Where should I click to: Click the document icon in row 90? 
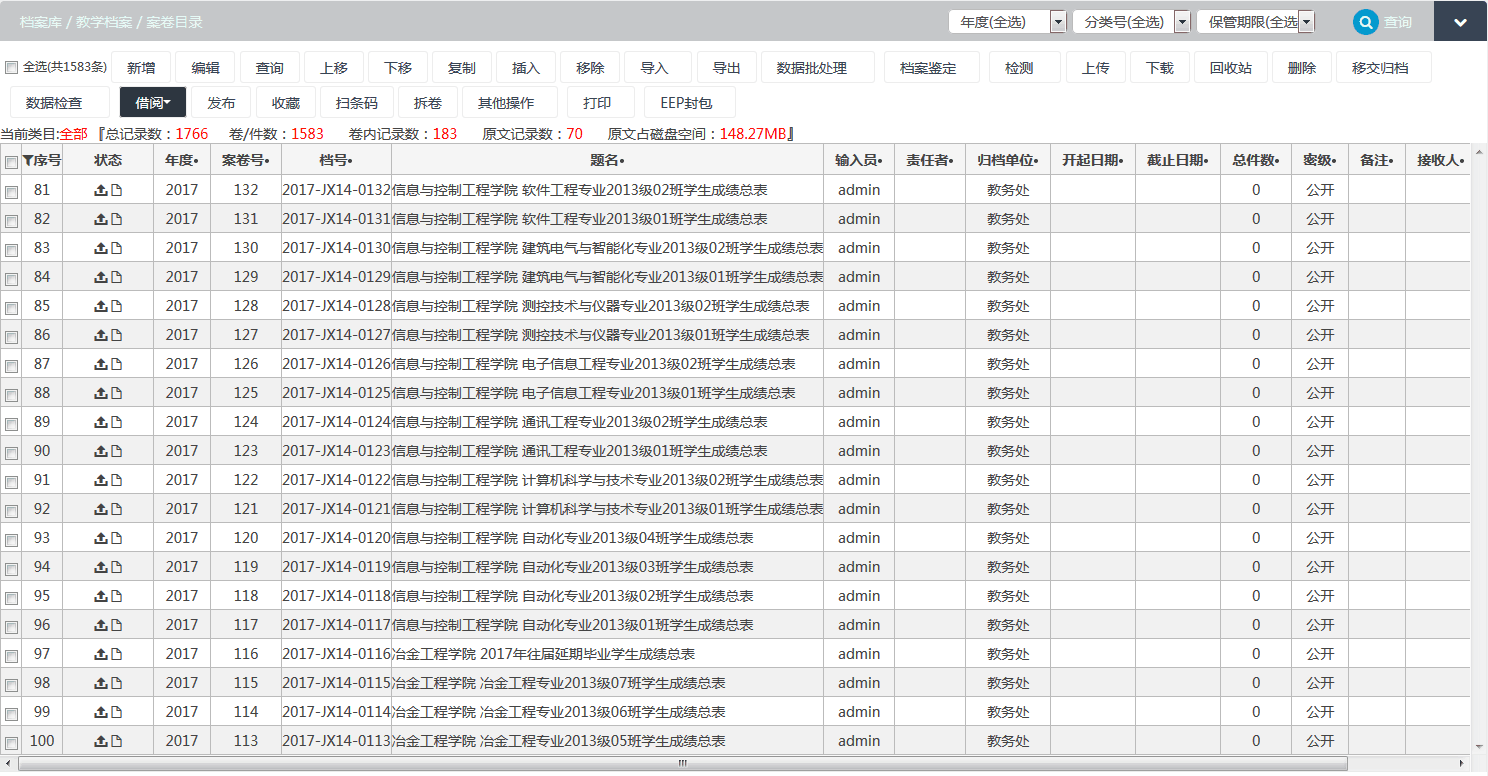point(116,451)
